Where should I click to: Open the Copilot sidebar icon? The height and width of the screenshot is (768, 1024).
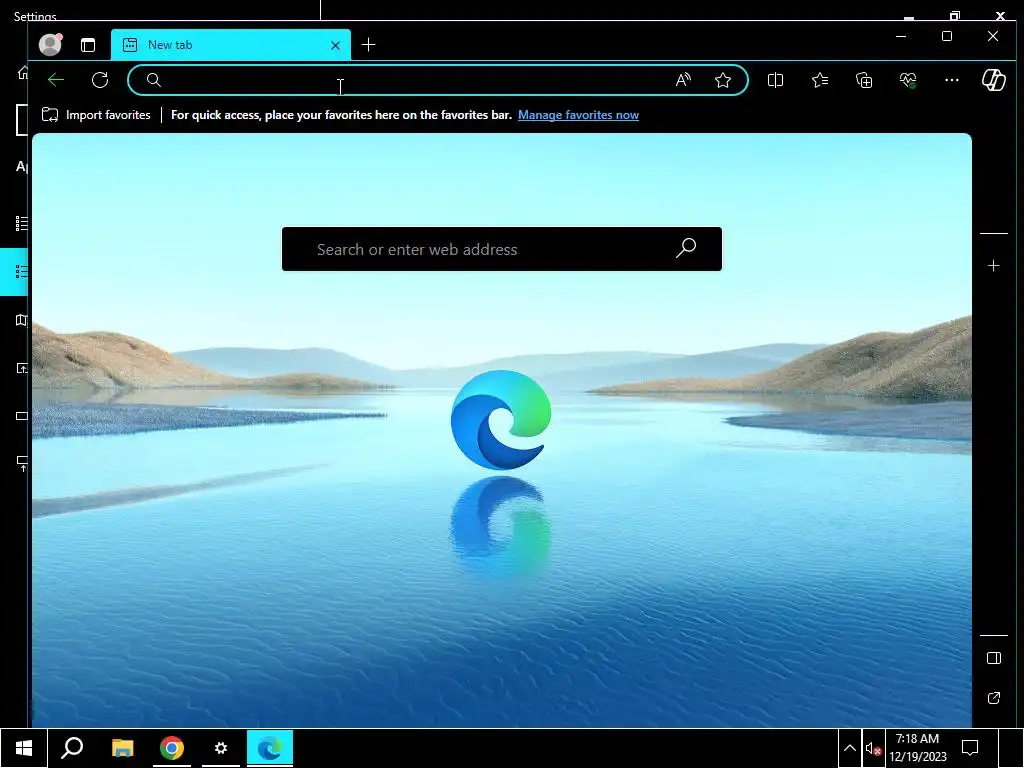pos(993,80)
